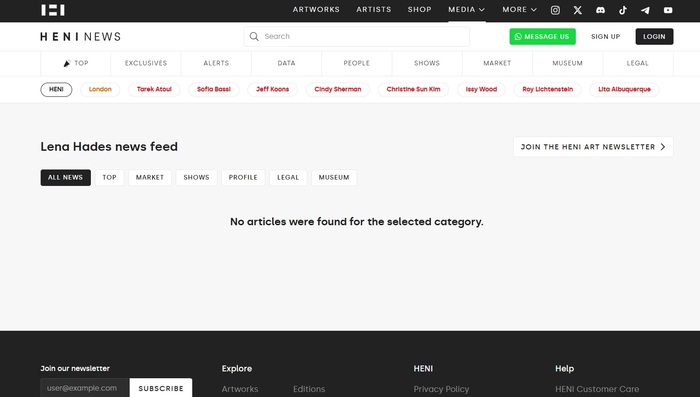Select the MUSEUM feed filter

coord(334,177)
